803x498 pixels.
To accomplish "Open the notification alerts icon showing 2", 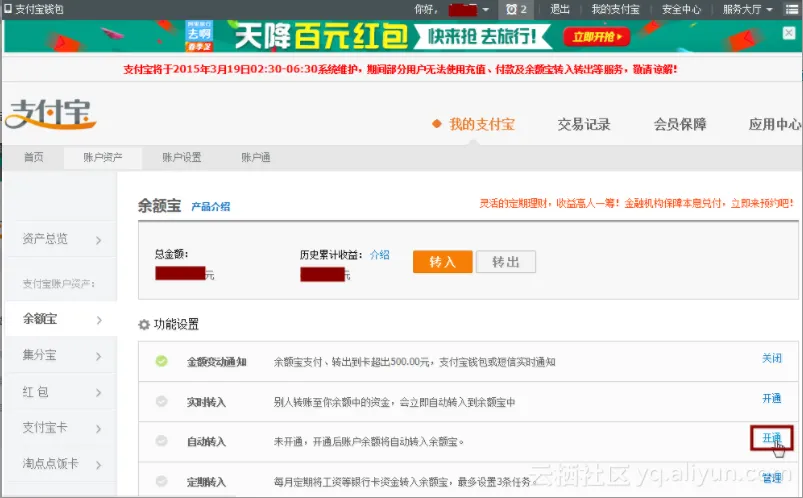I will tap(515, 9).
